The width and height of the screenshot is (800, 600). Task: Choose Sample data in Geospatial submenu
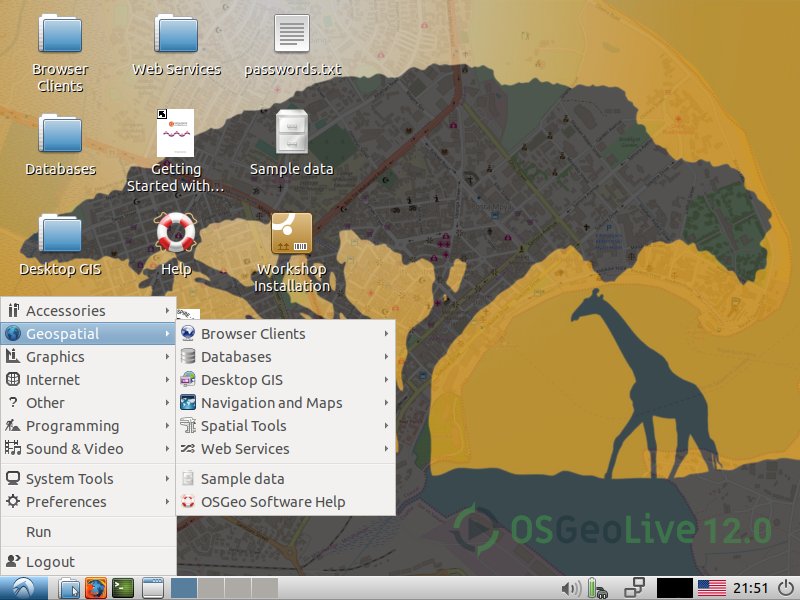pos(286,479)
